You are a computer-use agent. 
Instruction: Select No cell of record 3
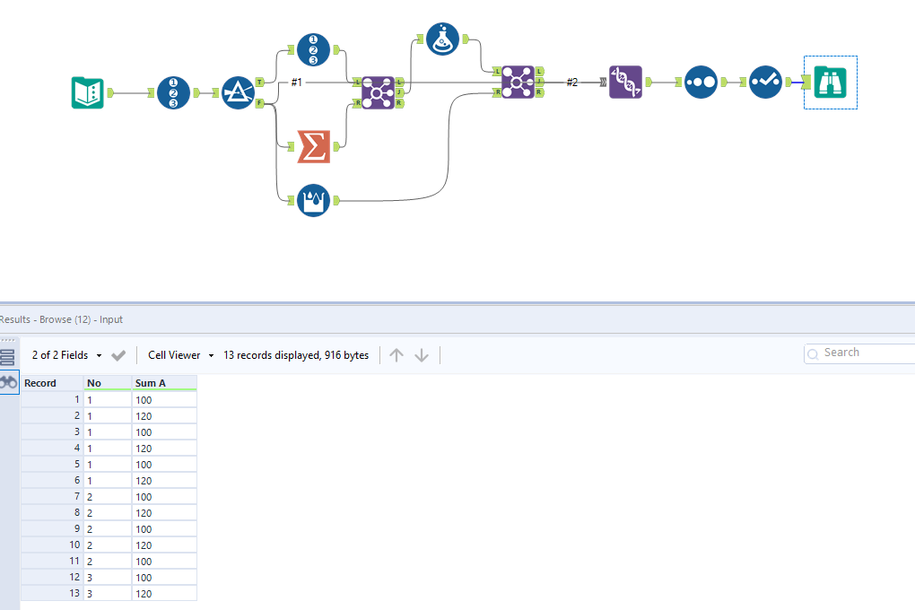(x=108, y=433)
